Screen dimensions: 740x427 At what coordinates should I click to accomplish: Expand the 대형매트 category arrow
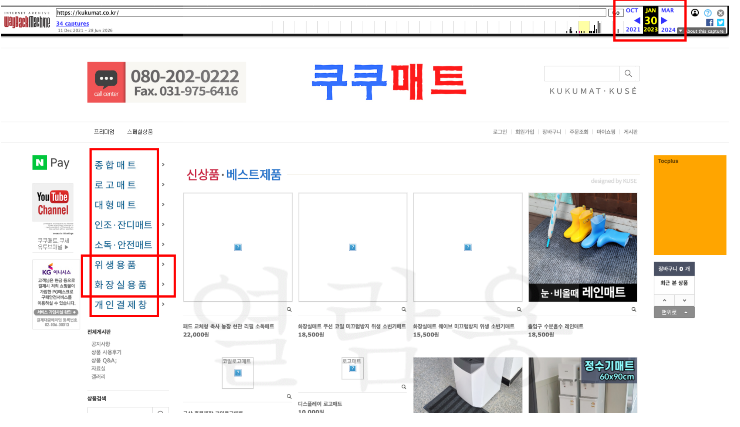pyautogui.click(x=163, y=205)
